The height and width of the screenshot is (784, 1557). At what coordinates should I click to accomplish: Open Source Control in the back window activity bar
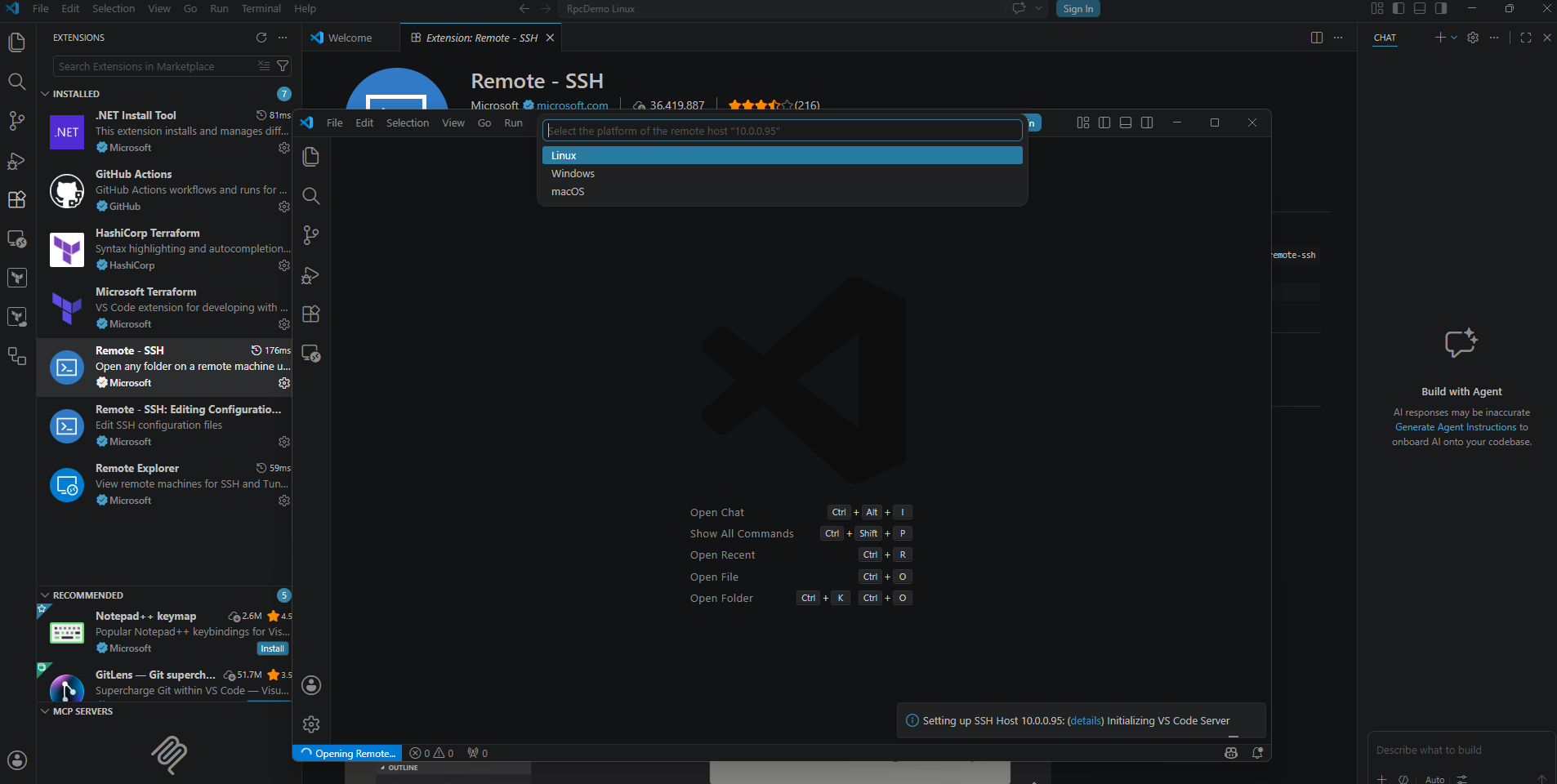(16, 121)
